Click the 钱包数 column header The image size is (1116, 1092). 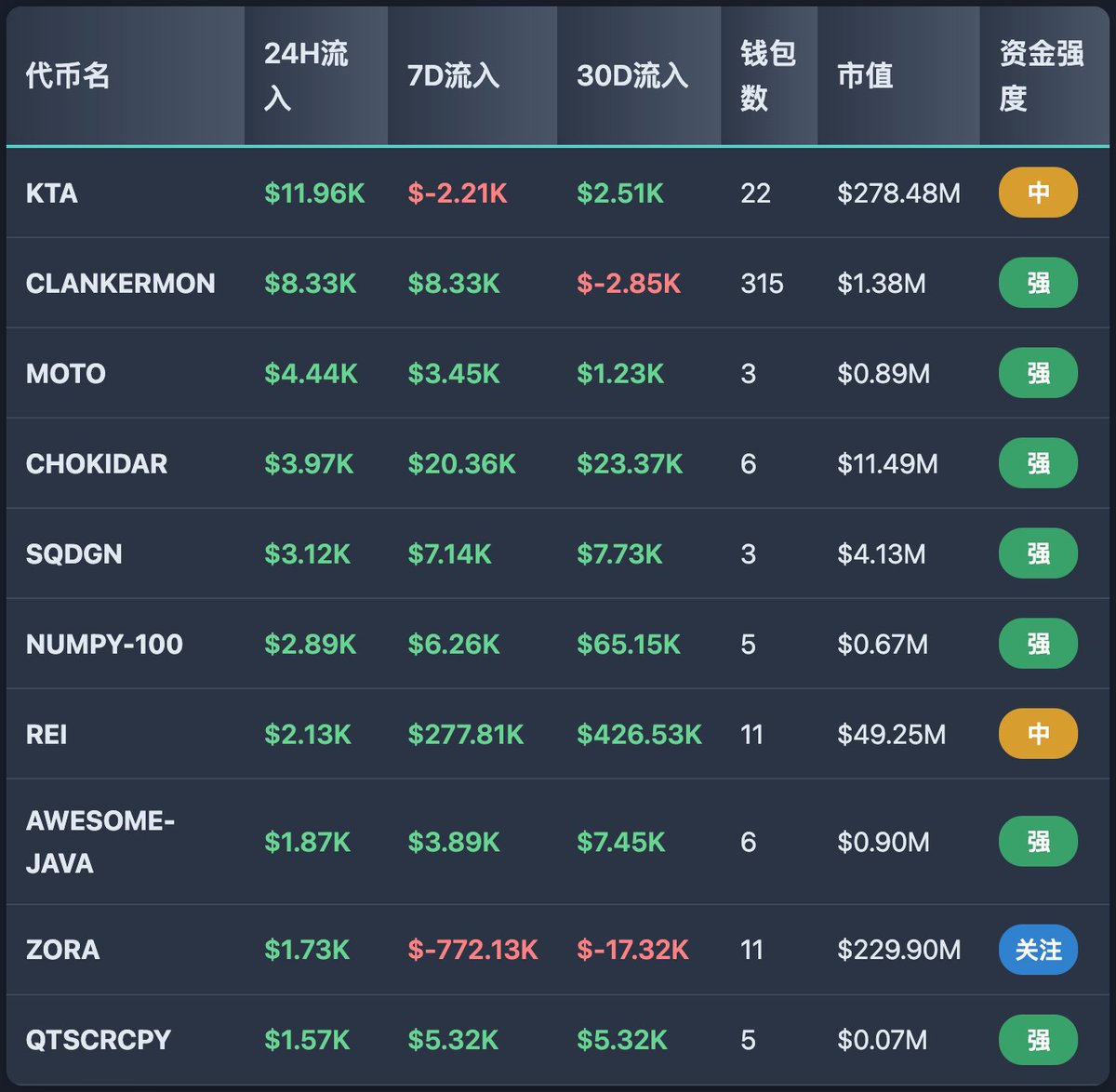coord(767,75)
